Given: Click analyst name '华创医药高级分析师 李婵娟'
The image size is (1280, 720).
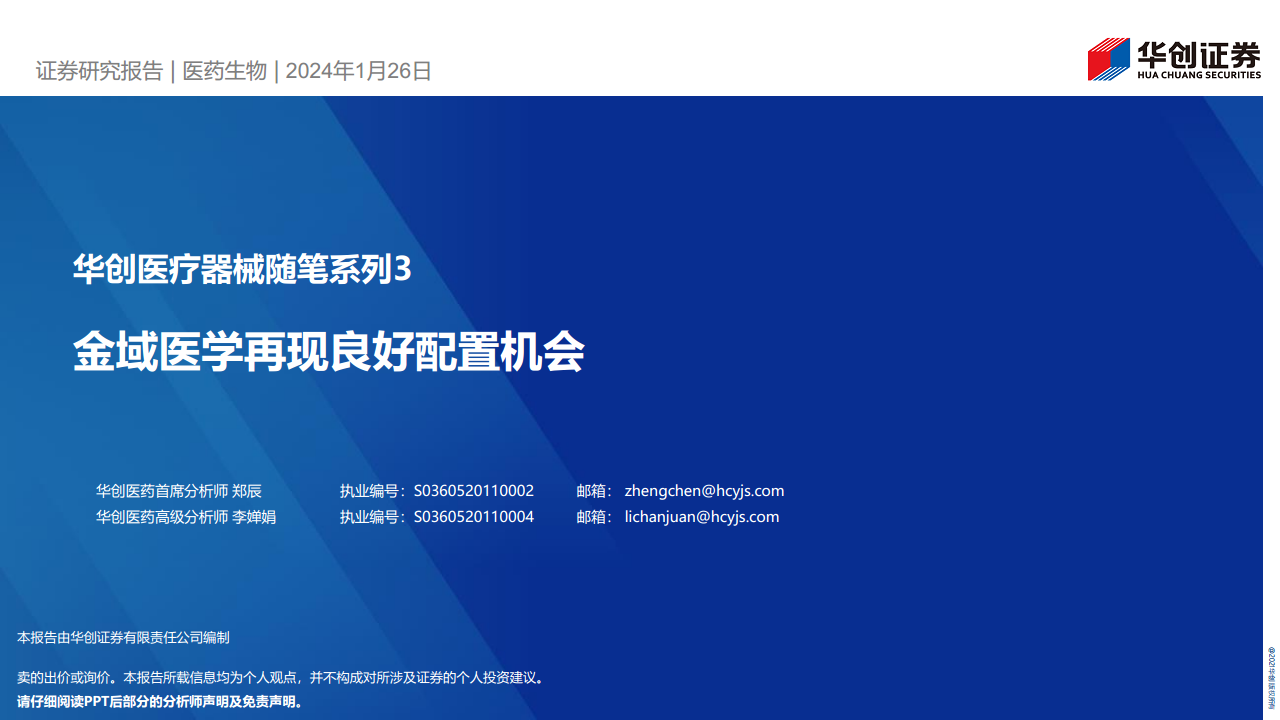Looking at the screenshot, I should pos(186,517).
